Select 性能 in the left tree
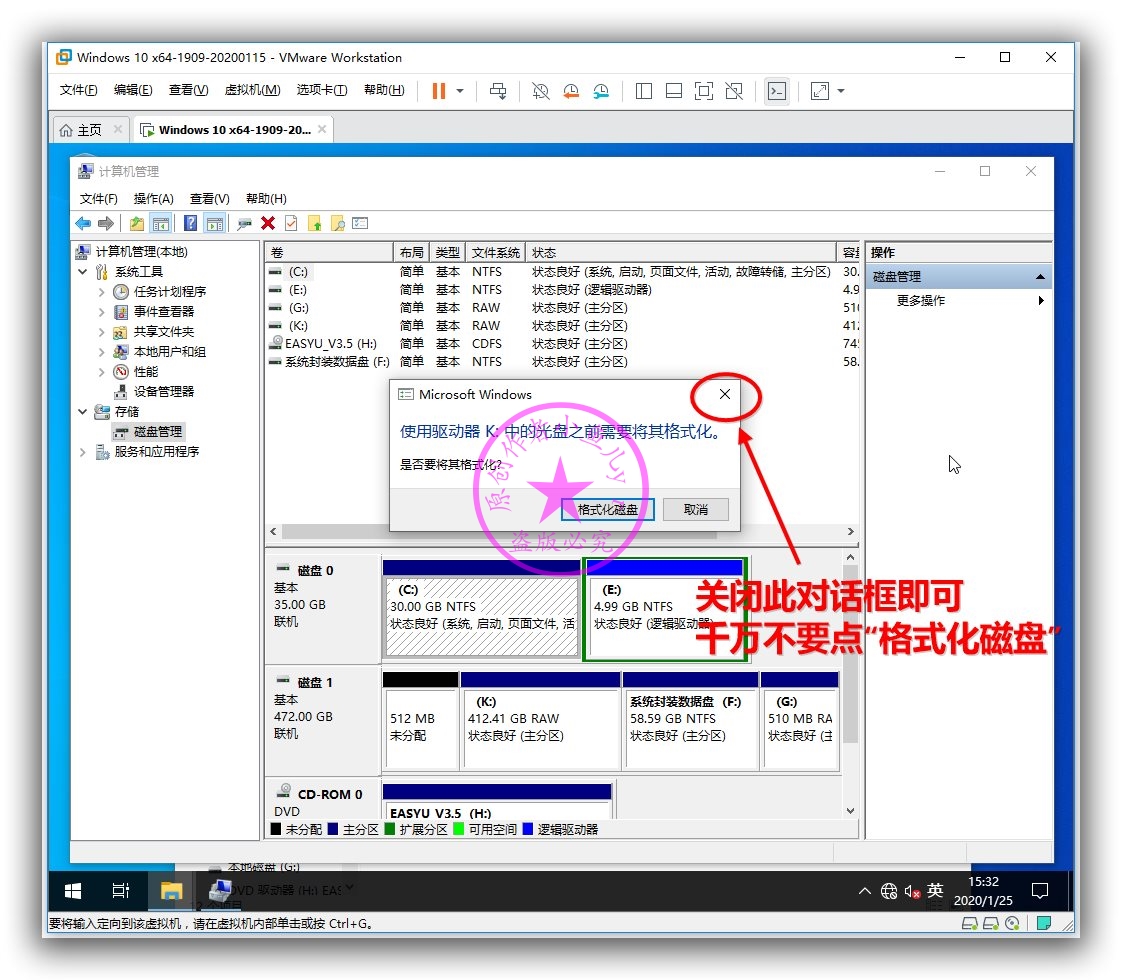Image resolution: width=1122 pixels, height=980 pixels. pyautogui.click(x=146, y=372)
